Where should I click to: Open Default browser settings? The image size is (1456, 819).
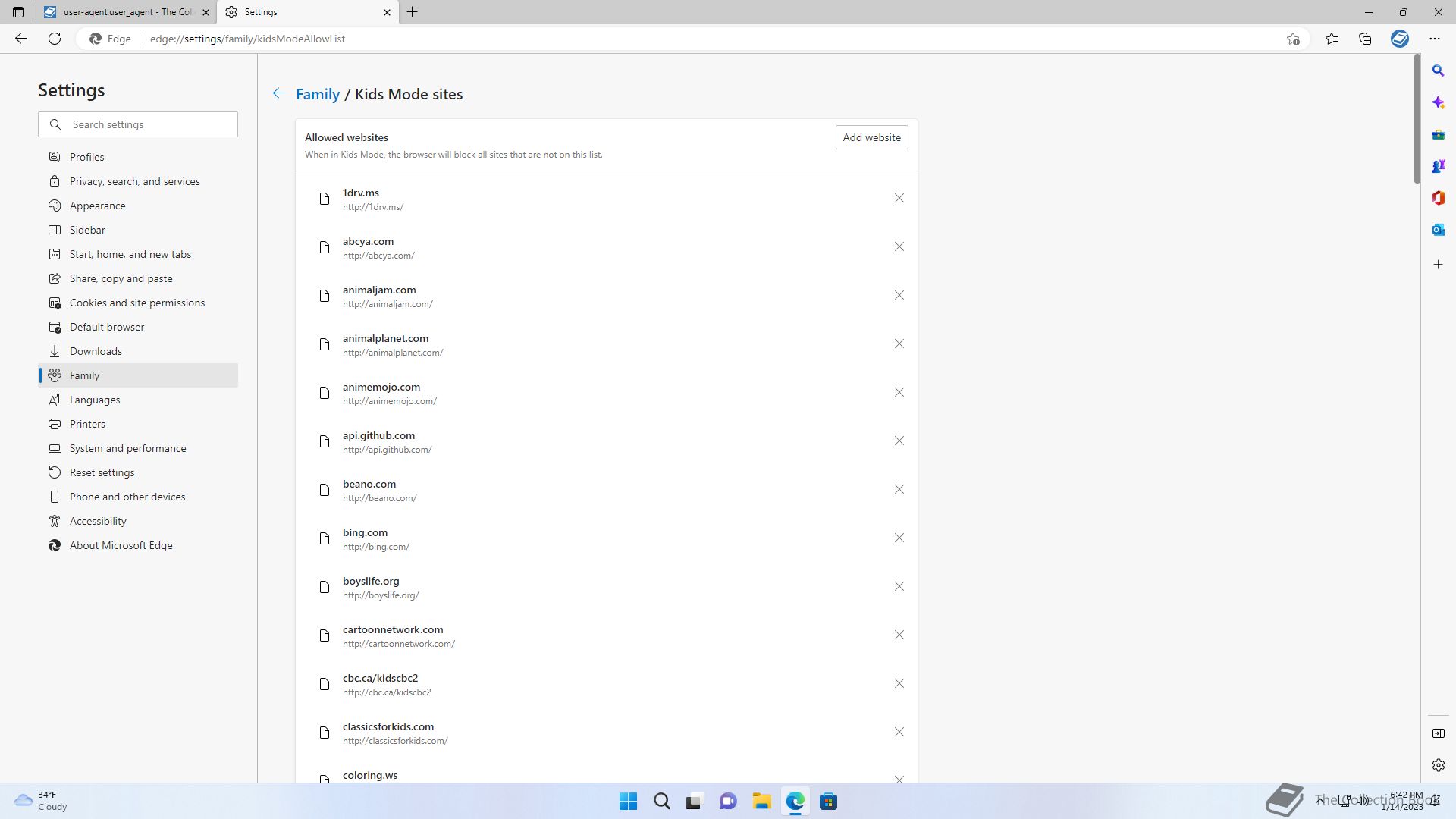click(138, 327)
